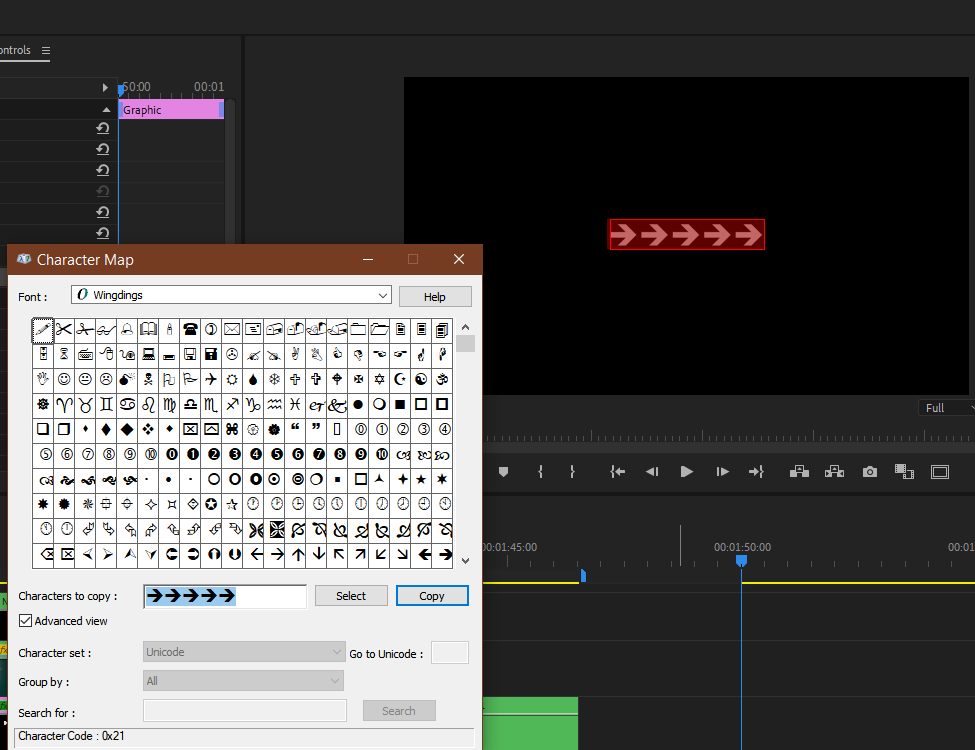Go to In point in Program Monitor

617,472
